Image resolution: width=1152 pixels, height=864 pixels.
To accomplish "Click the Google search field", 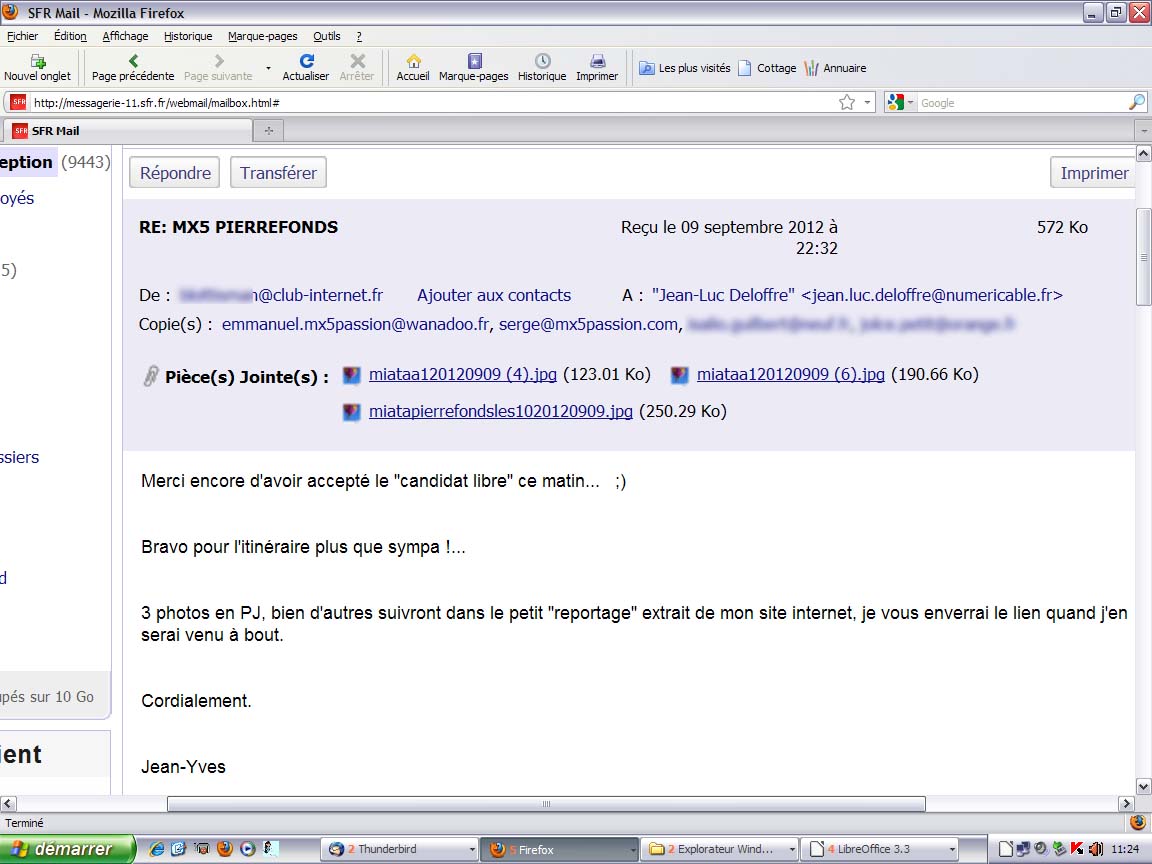I will pos(1022,102).
